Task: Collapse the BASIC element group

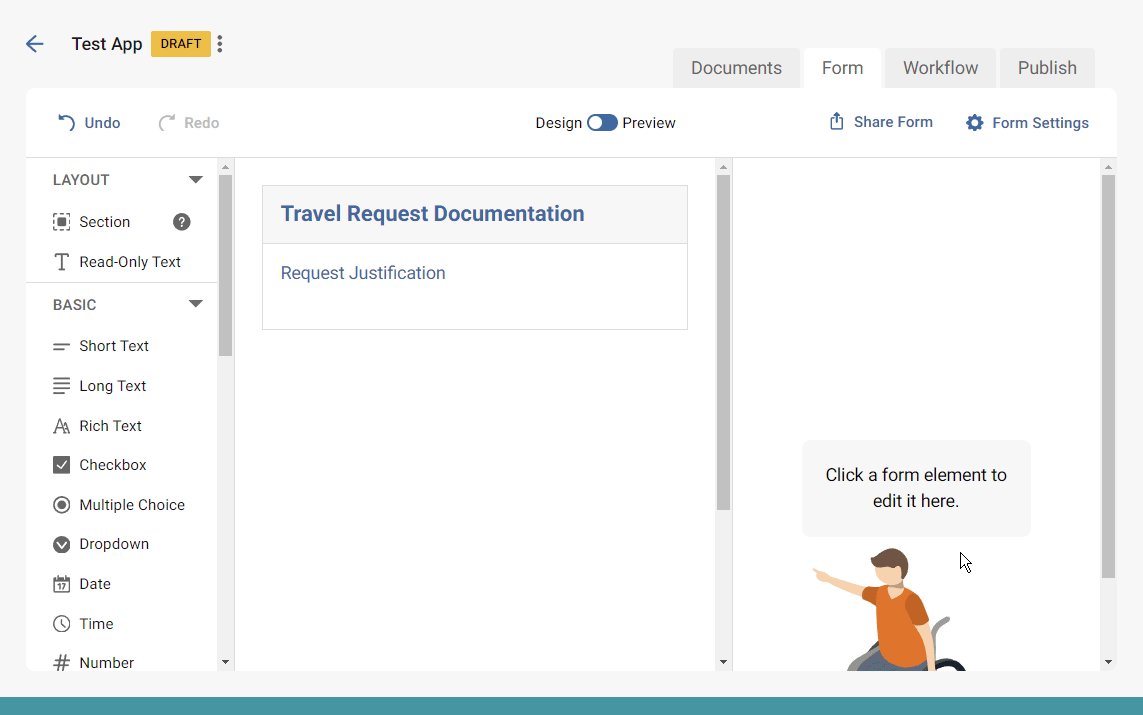Action: tap(196, 303)
